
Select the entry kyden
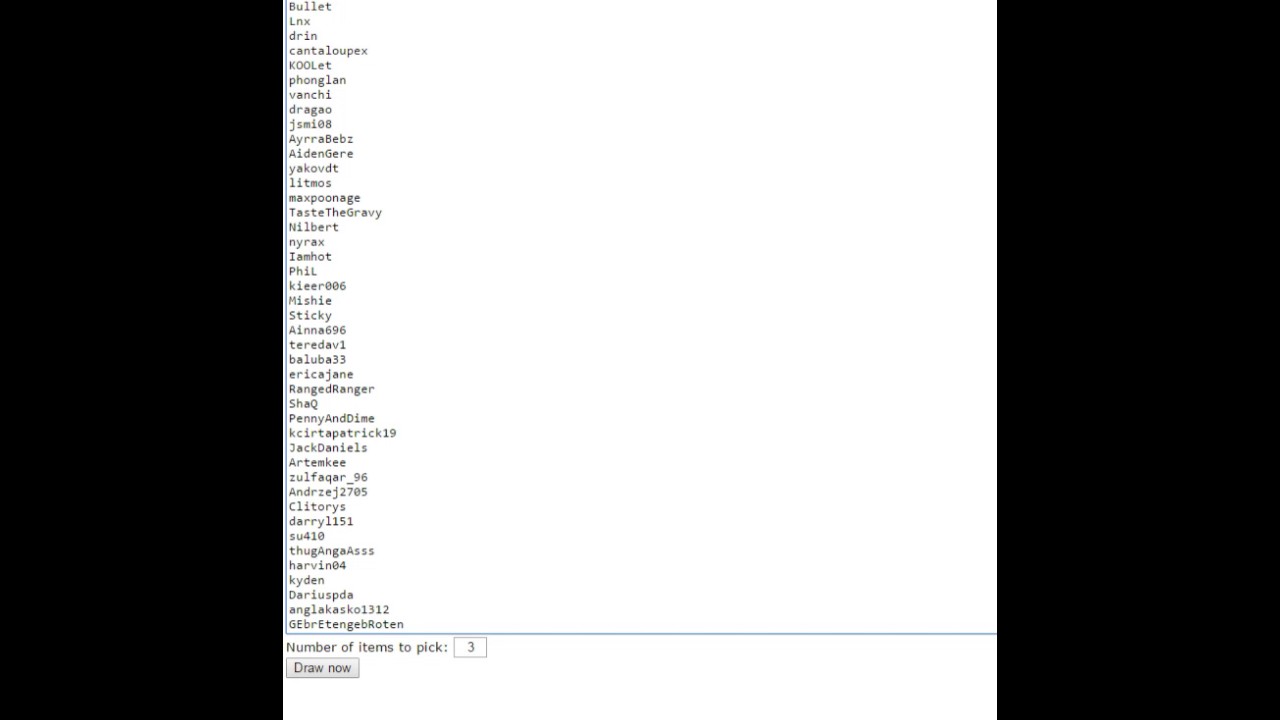[x=307, y=579]
